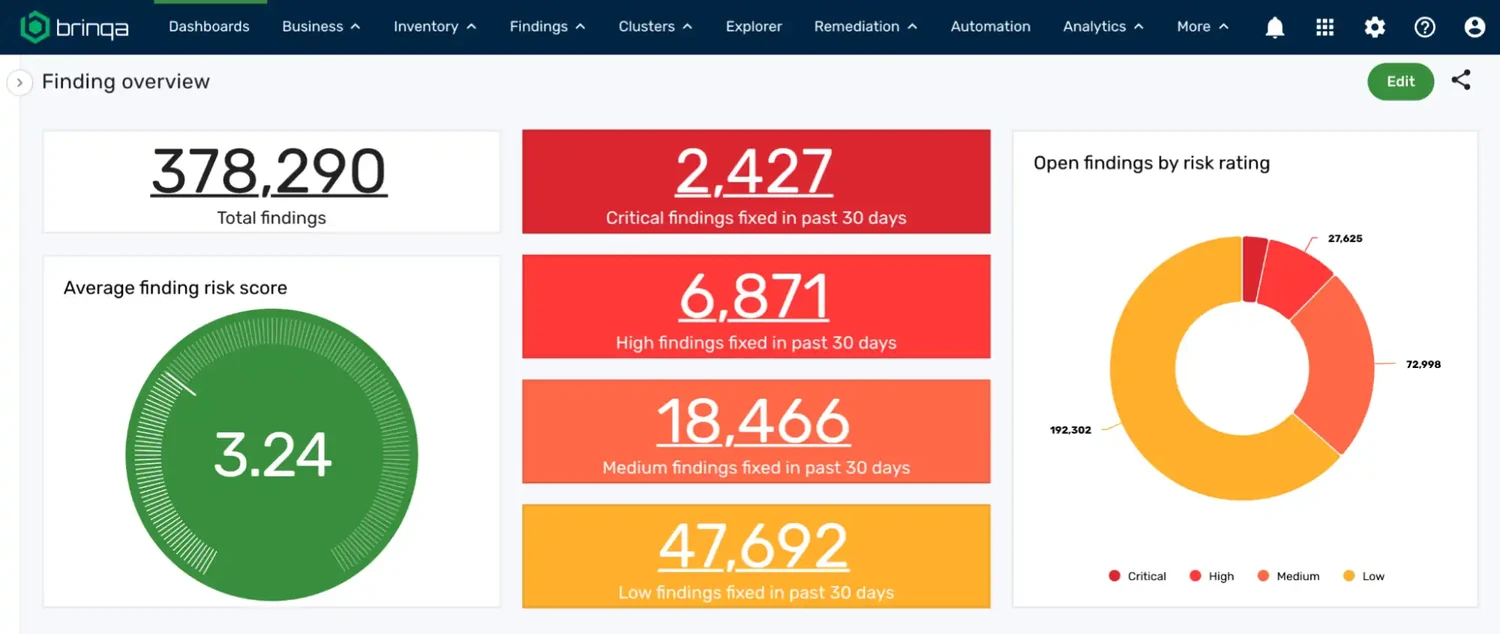Expand the Analytics menu
Image resolution: width=1500 pixels, height=634 pixels.
[1104, 27]
